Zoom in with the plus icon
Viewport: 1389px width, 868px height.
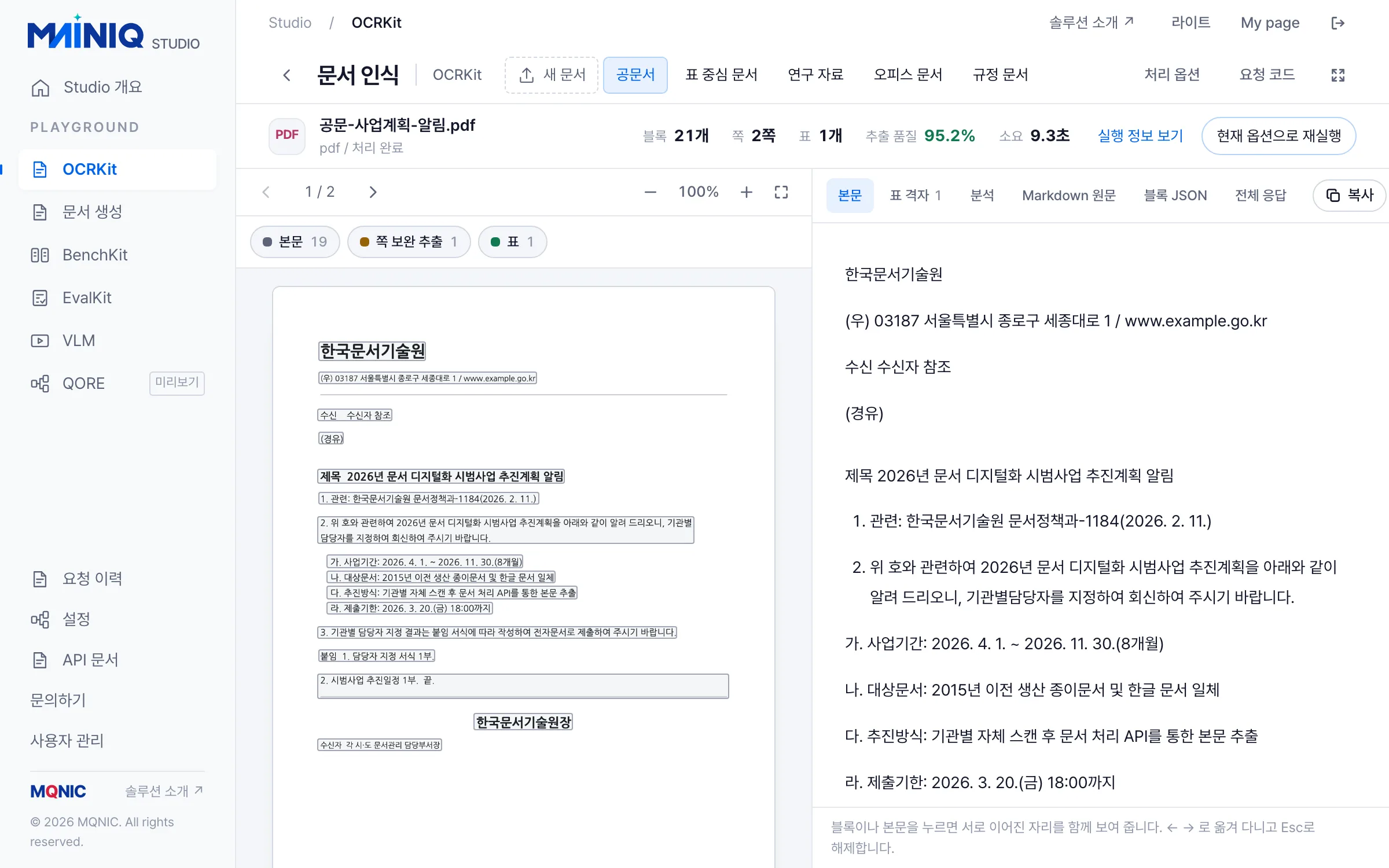[747, 192]
